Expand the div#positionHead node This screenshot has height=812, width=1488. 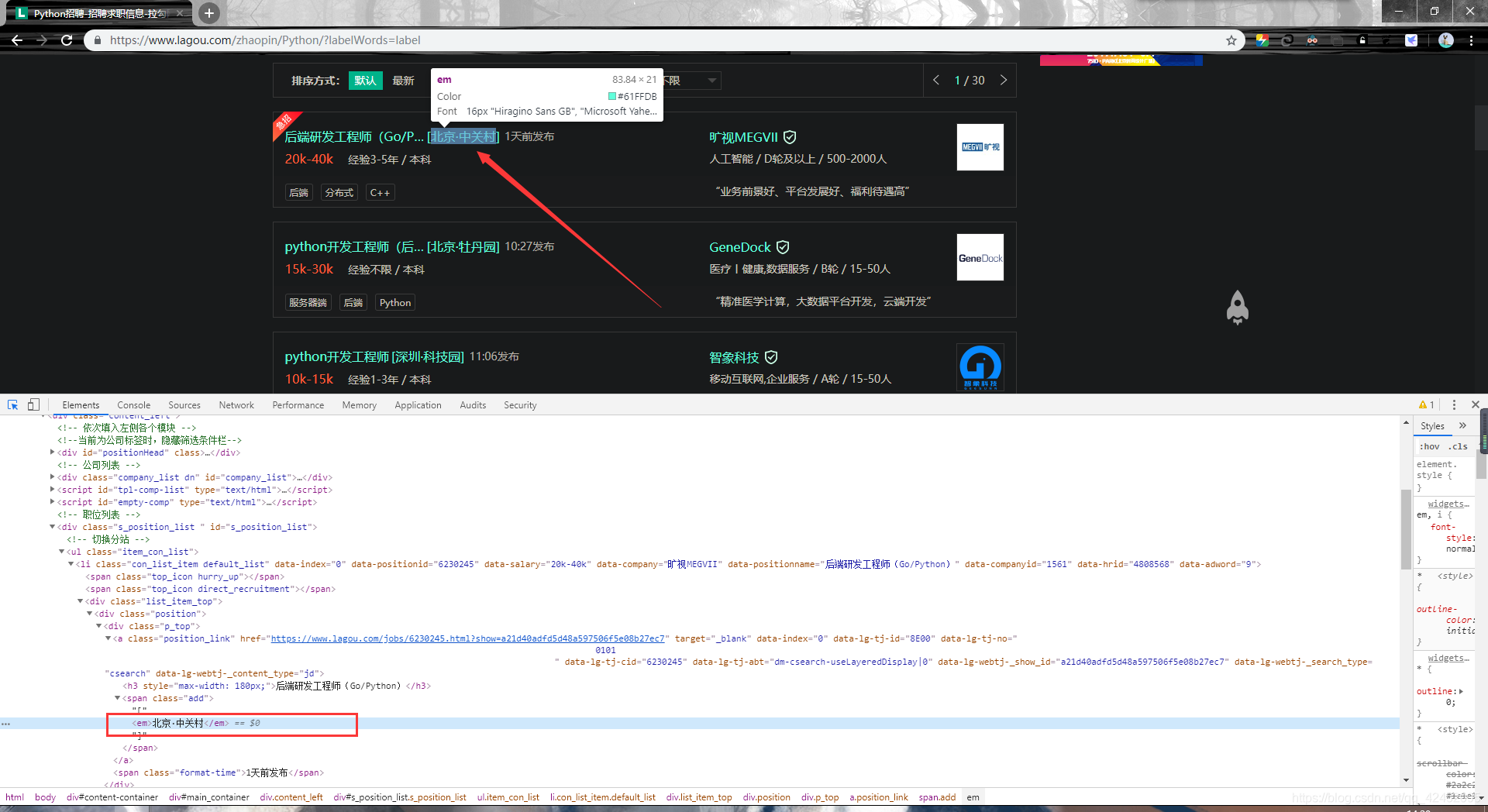click(x=53, y=452)
